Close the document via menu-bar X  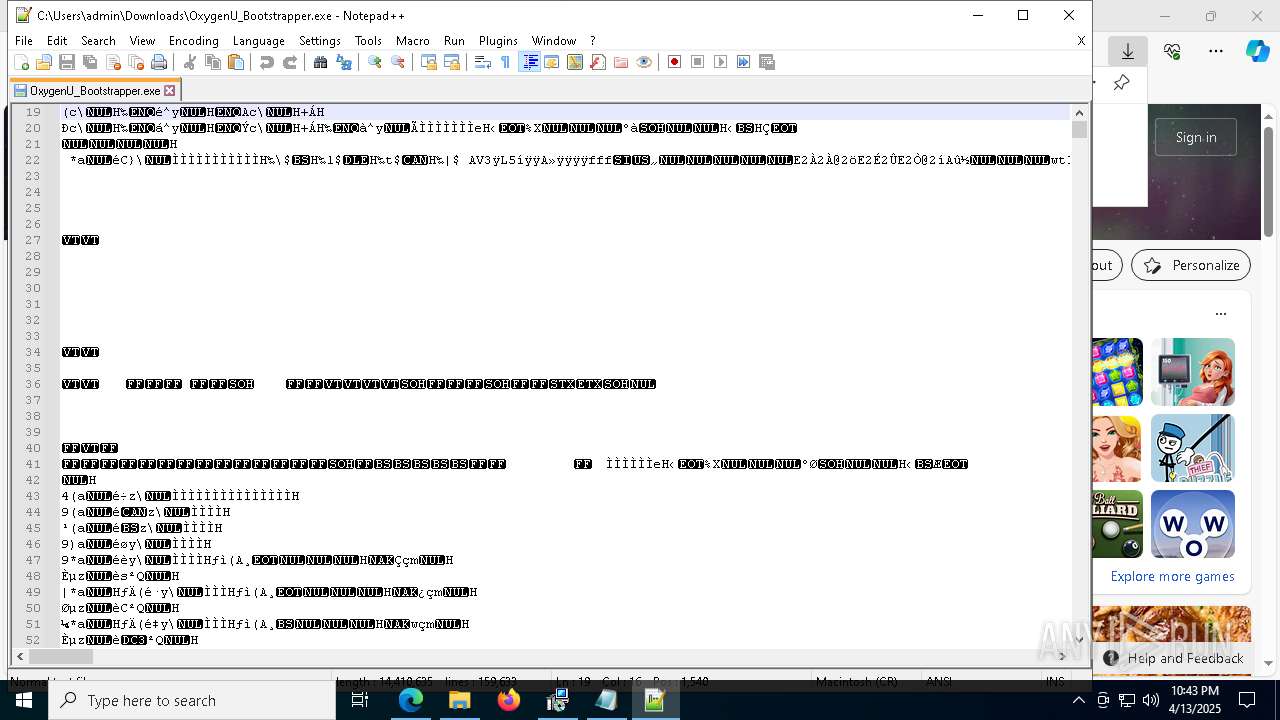1081,41
